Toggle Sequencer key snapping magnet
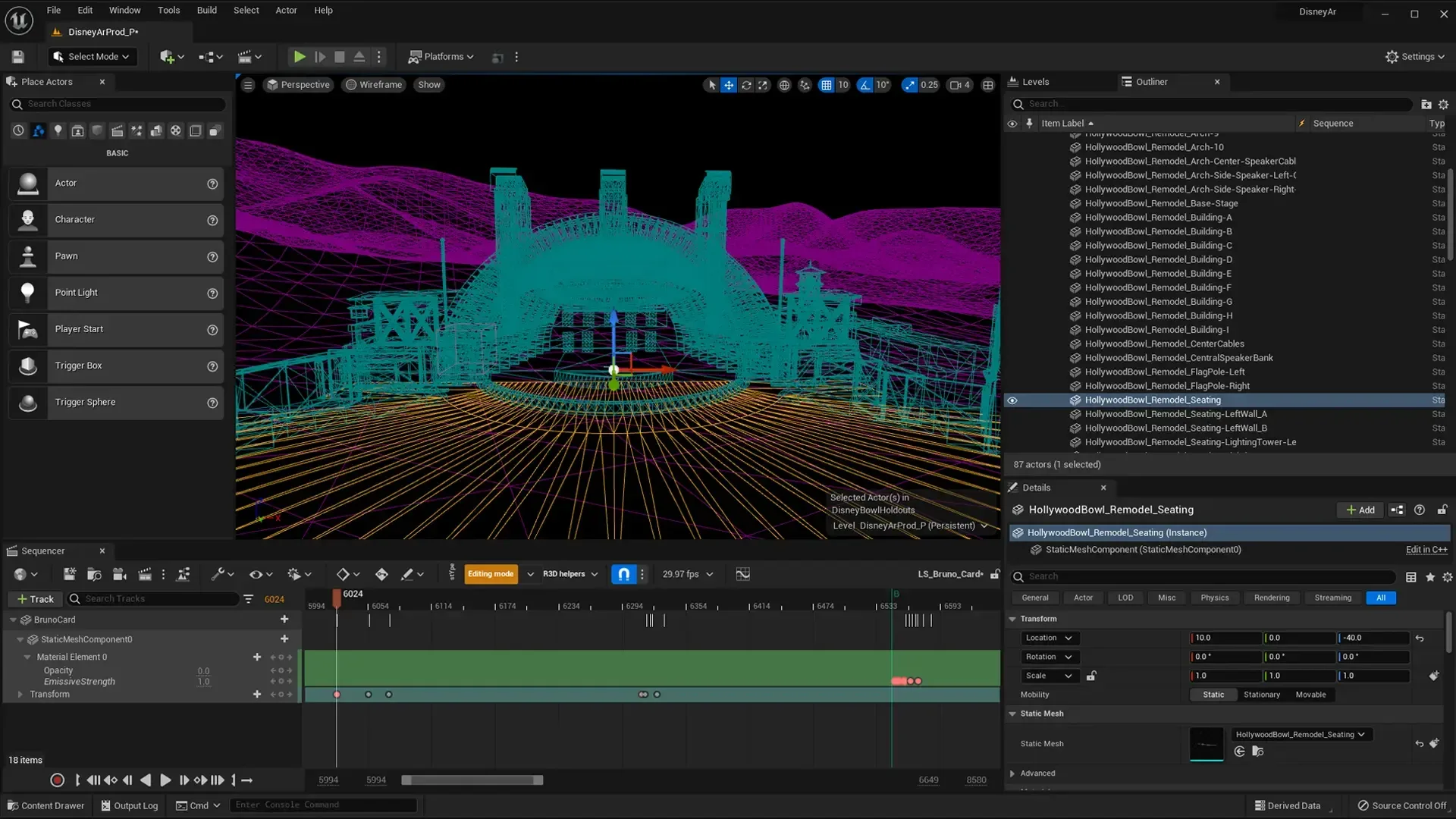This screenshot has height=819, width=1456. [x=623, y=574]
